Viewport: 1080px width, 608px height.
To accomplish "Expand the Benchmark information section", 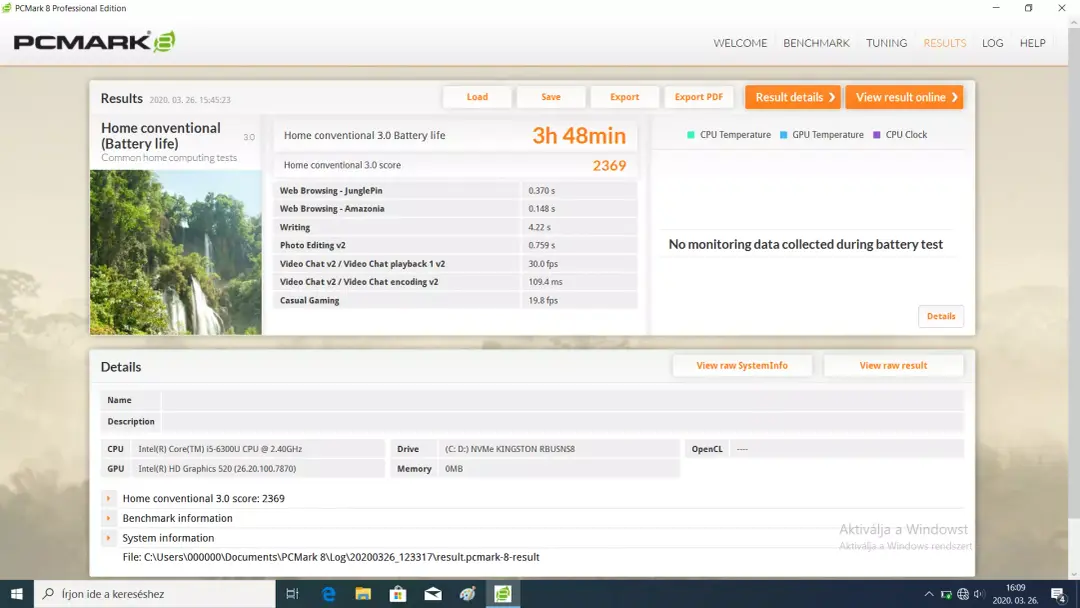I will pyautogui.click(x=108, y=518).
